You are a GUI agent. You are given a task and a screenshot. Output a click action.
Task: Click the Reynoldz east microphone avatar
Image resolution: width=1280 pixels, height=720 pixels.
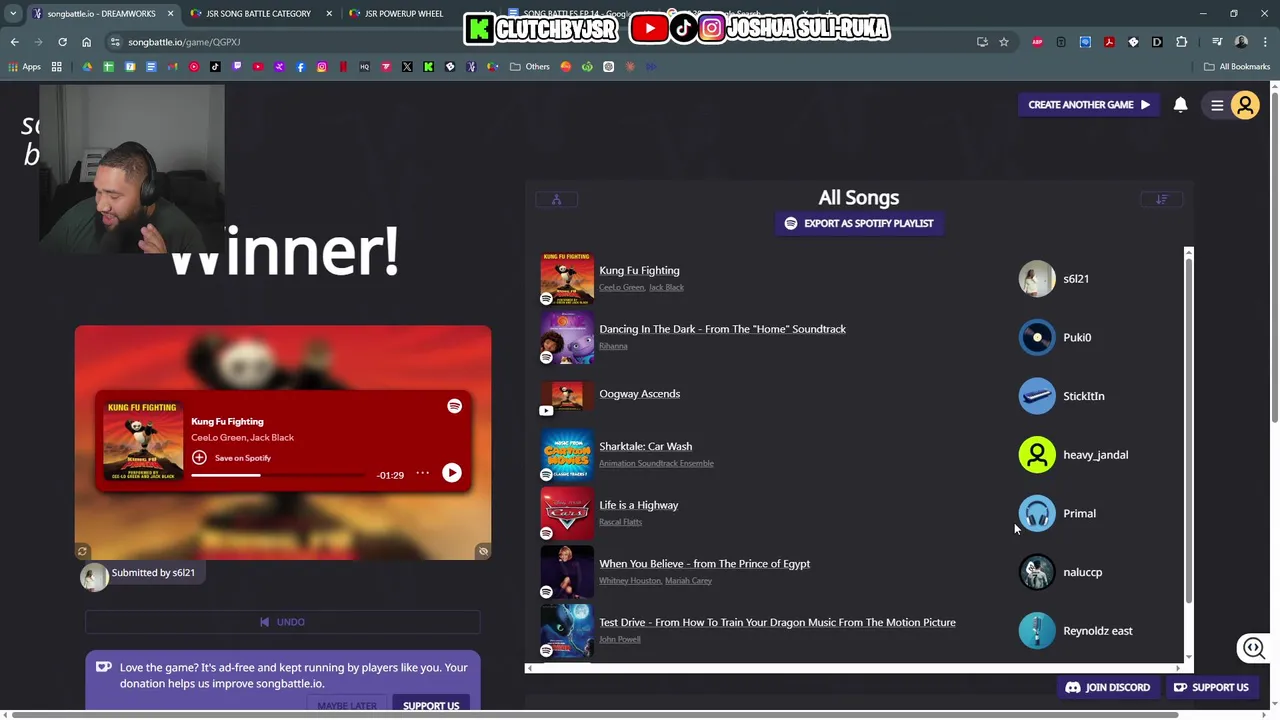tap(1037, 631)
